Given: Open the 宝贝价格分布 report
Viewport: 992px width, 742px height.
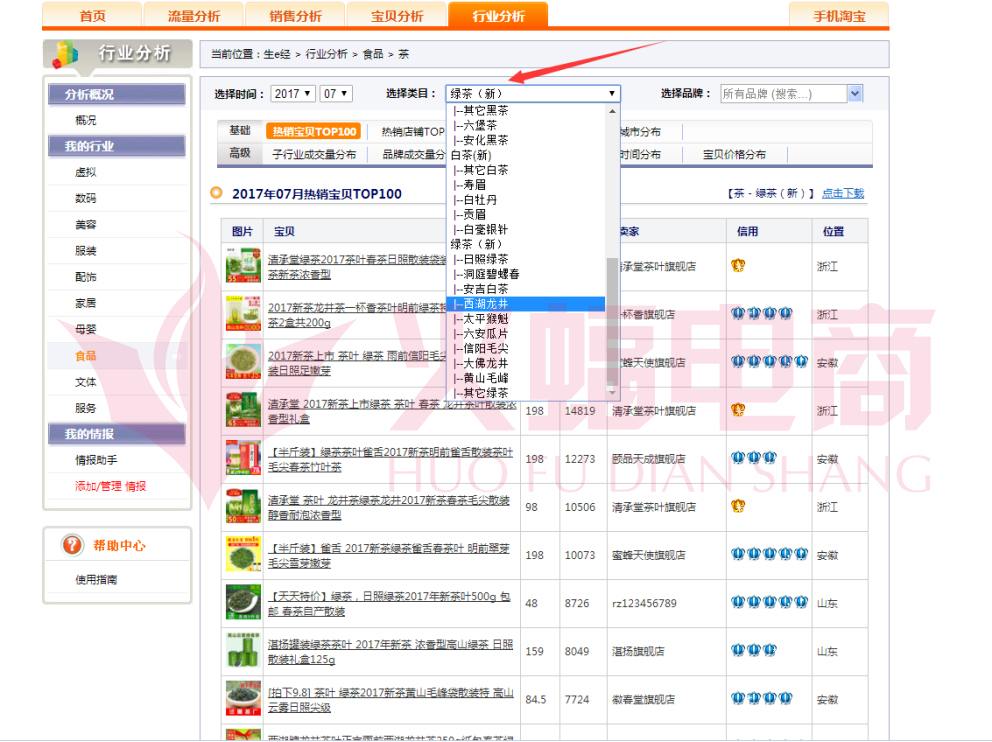Looking at the screenshot, I should (734, 154).
